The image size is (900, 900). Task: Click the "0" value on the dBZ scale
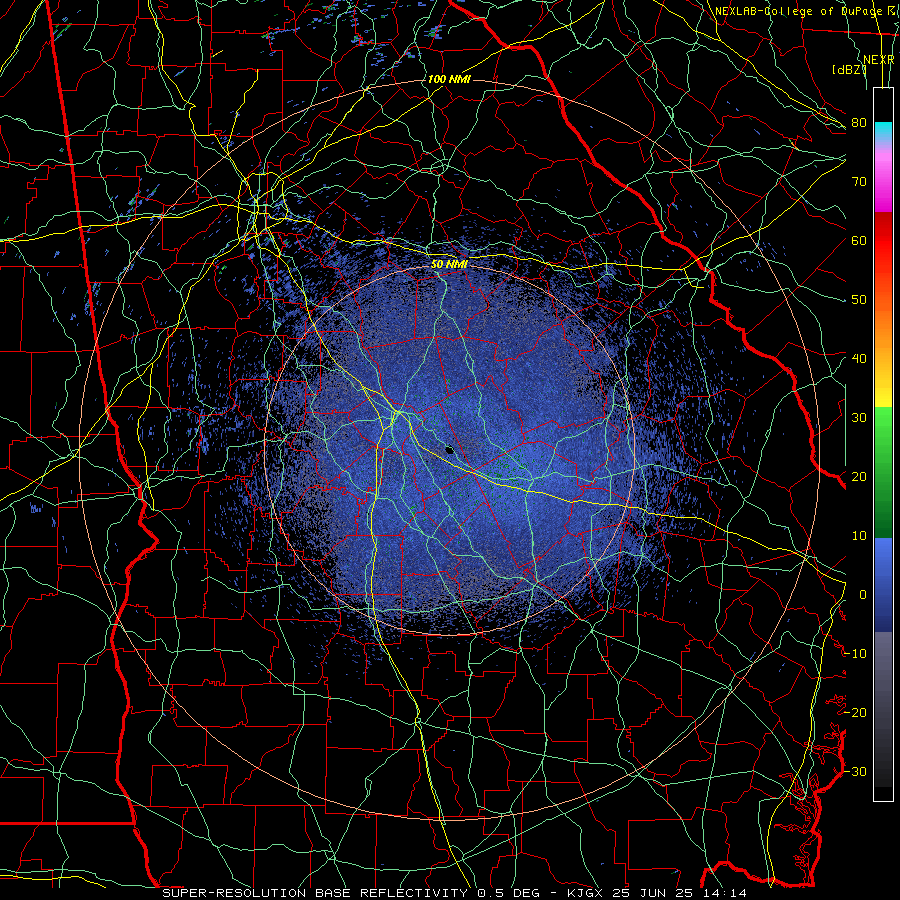(x=863, y=595)
